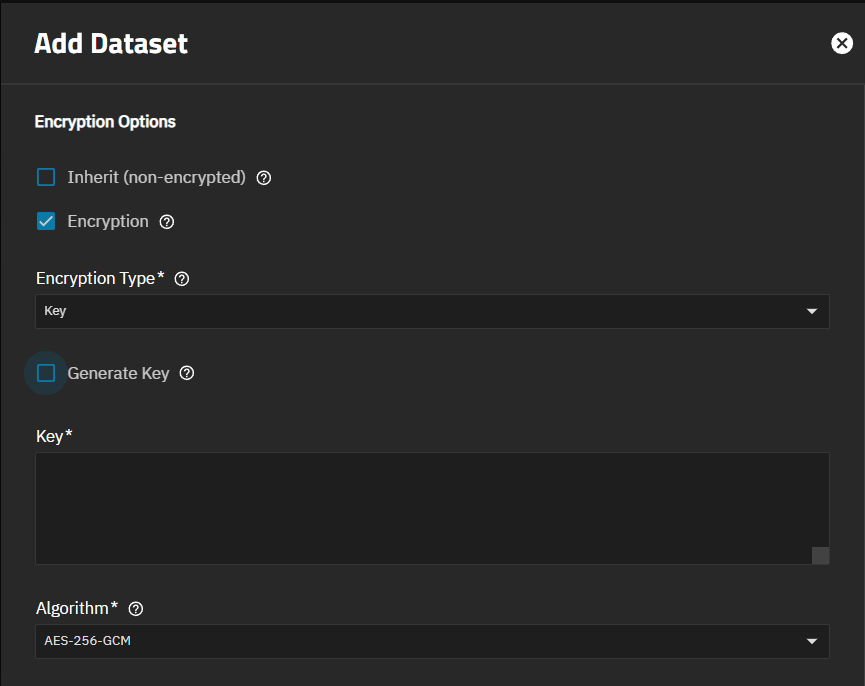
Task: Dismiss the dialog using the X icon
Action: [841, 43]
